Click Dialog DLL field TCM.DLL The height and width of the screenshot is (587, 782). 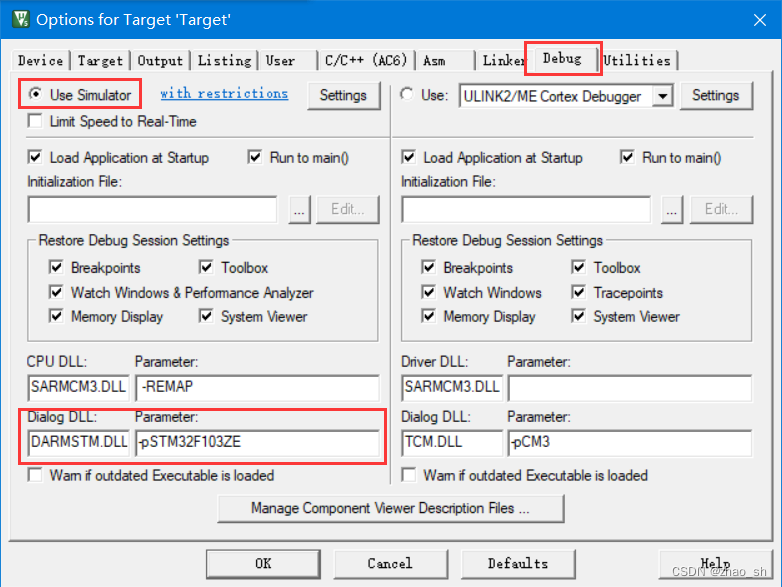pyautogui.click(x=452, y=443)
